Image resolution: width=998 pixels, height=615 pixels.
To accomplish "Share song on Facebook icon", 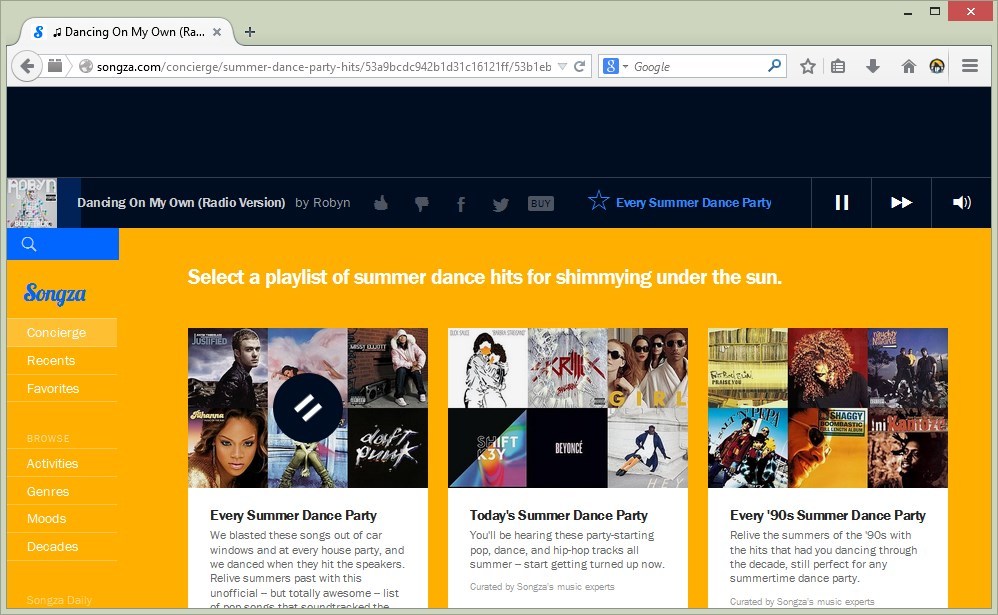I will pyautogui.click(x=461, y=204).
